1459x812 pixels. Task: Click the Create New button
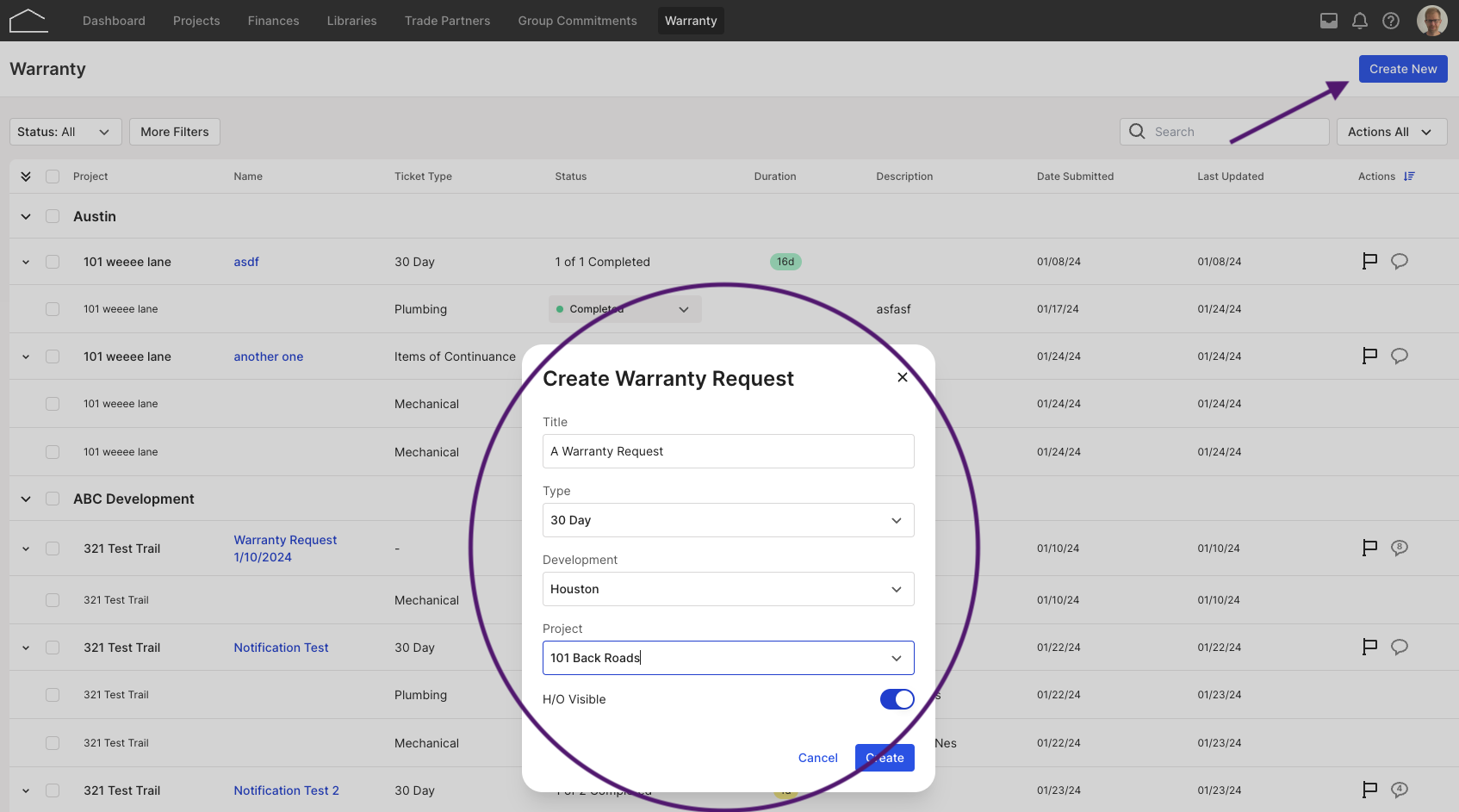point(1403,69)
